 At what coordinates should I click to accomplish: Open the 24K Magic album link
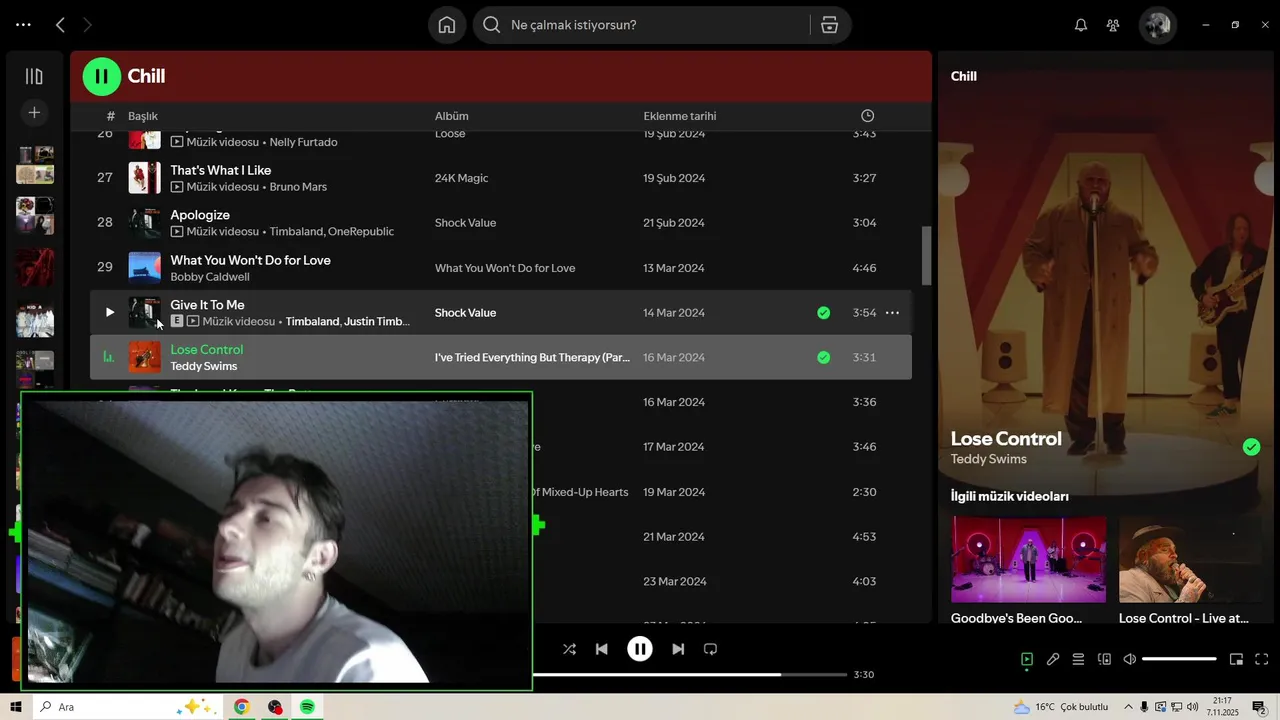pos(462,178)
